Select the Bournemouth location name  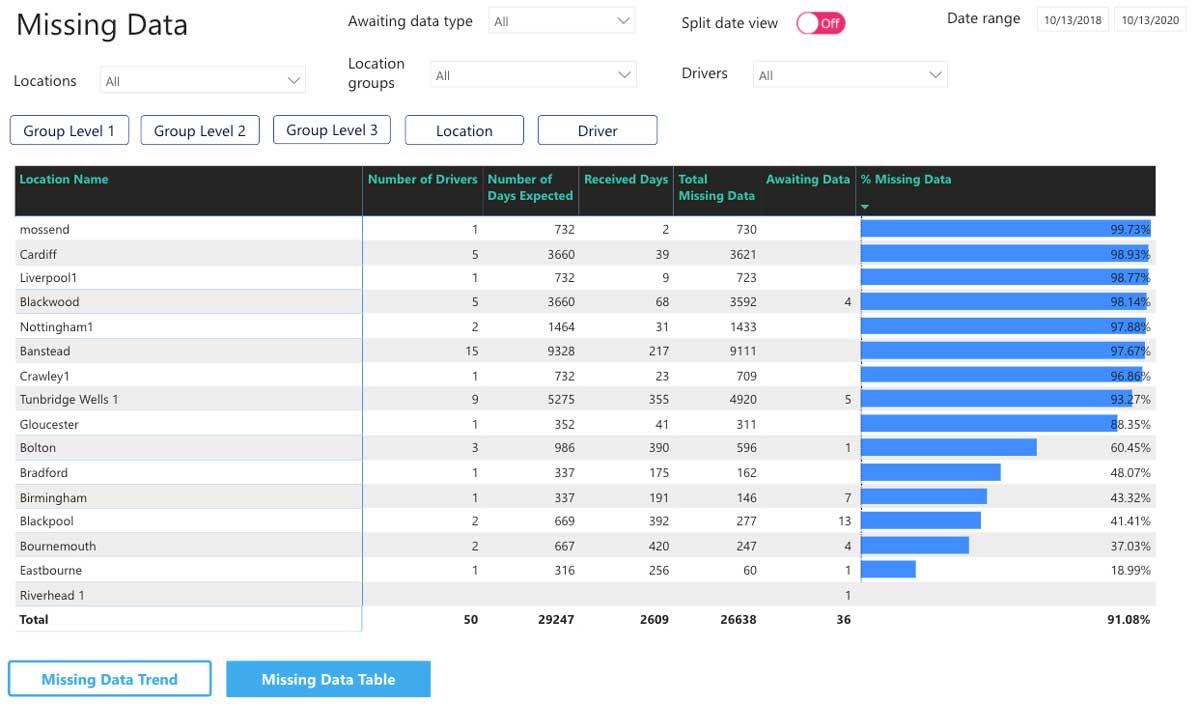(57, 546)
